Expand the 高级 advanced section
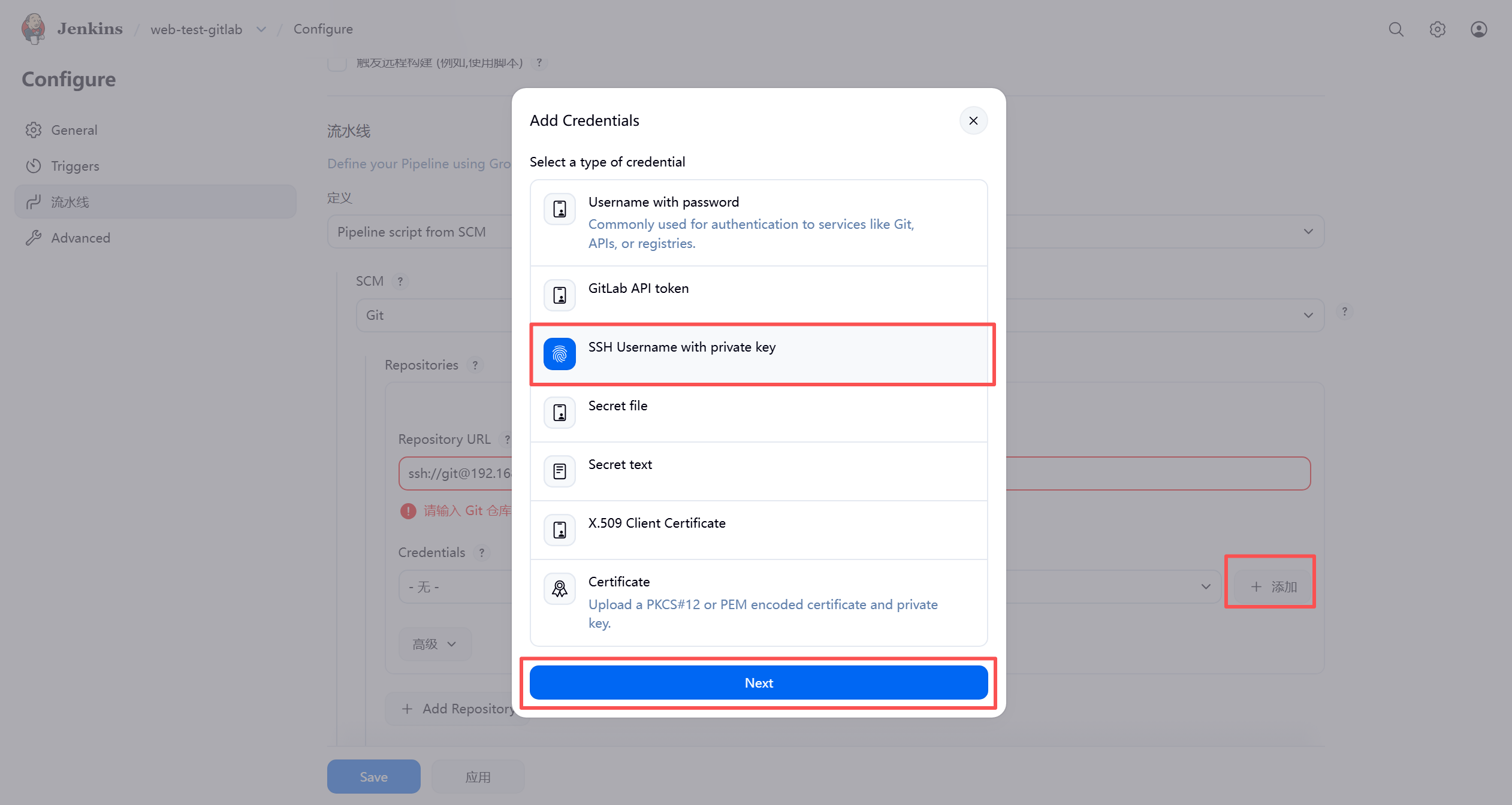1512x805 pixels. click(434, 644)
